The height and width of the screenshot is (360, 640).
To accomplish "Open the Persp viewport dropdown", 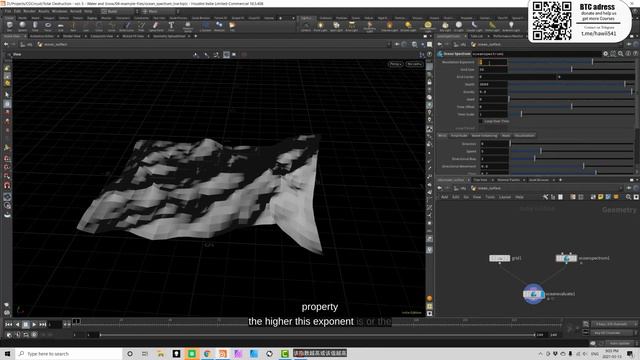I will [x=395, y=64].
